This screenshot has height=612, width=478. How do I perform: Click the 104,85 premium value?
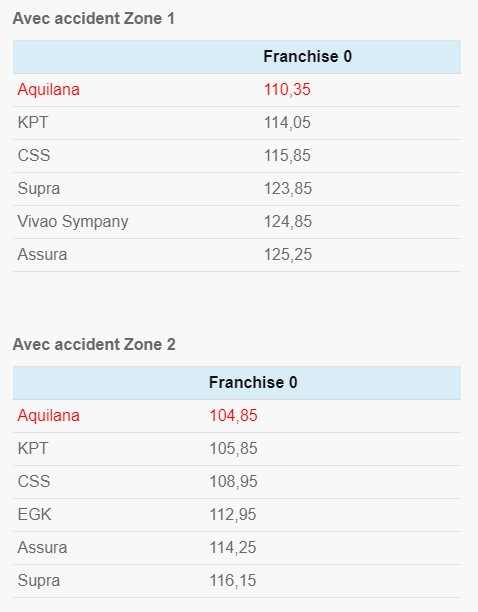233,416
